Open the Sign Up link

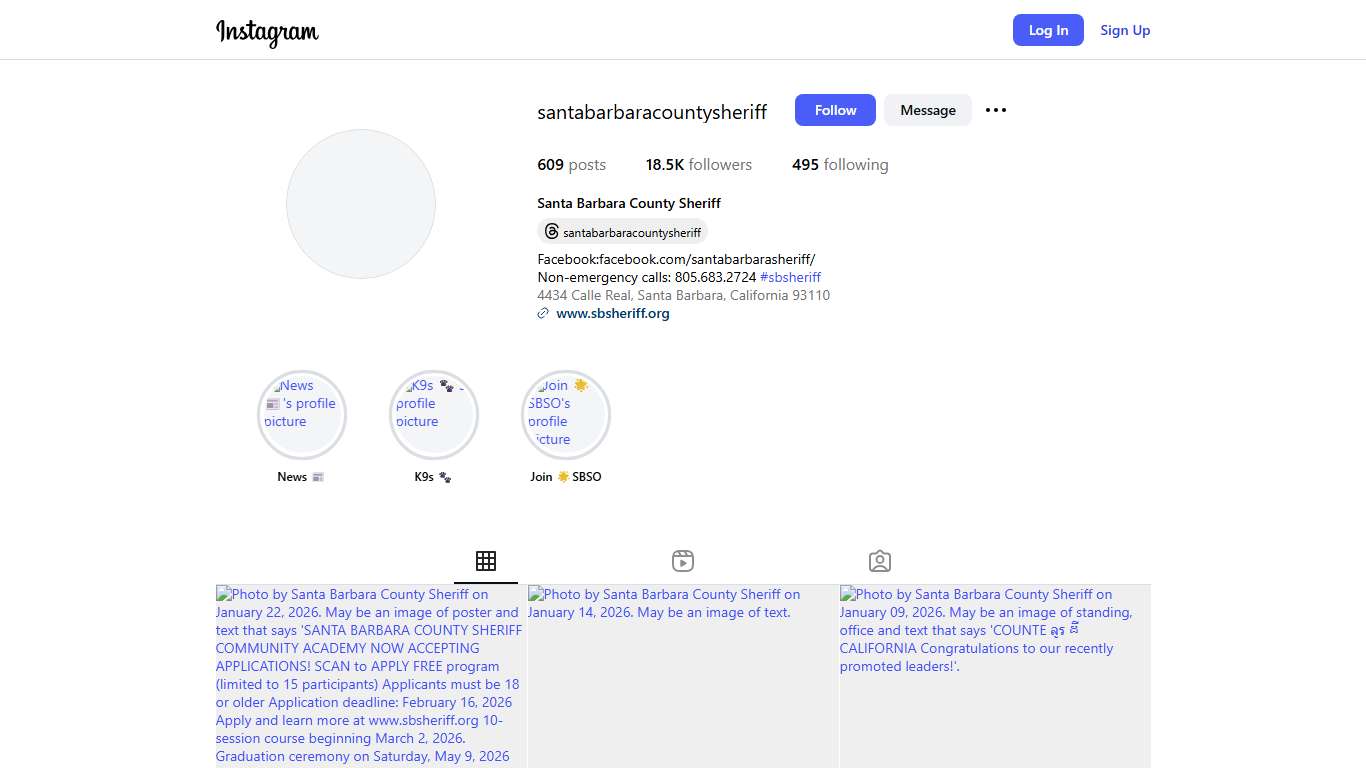[1125, 30]
